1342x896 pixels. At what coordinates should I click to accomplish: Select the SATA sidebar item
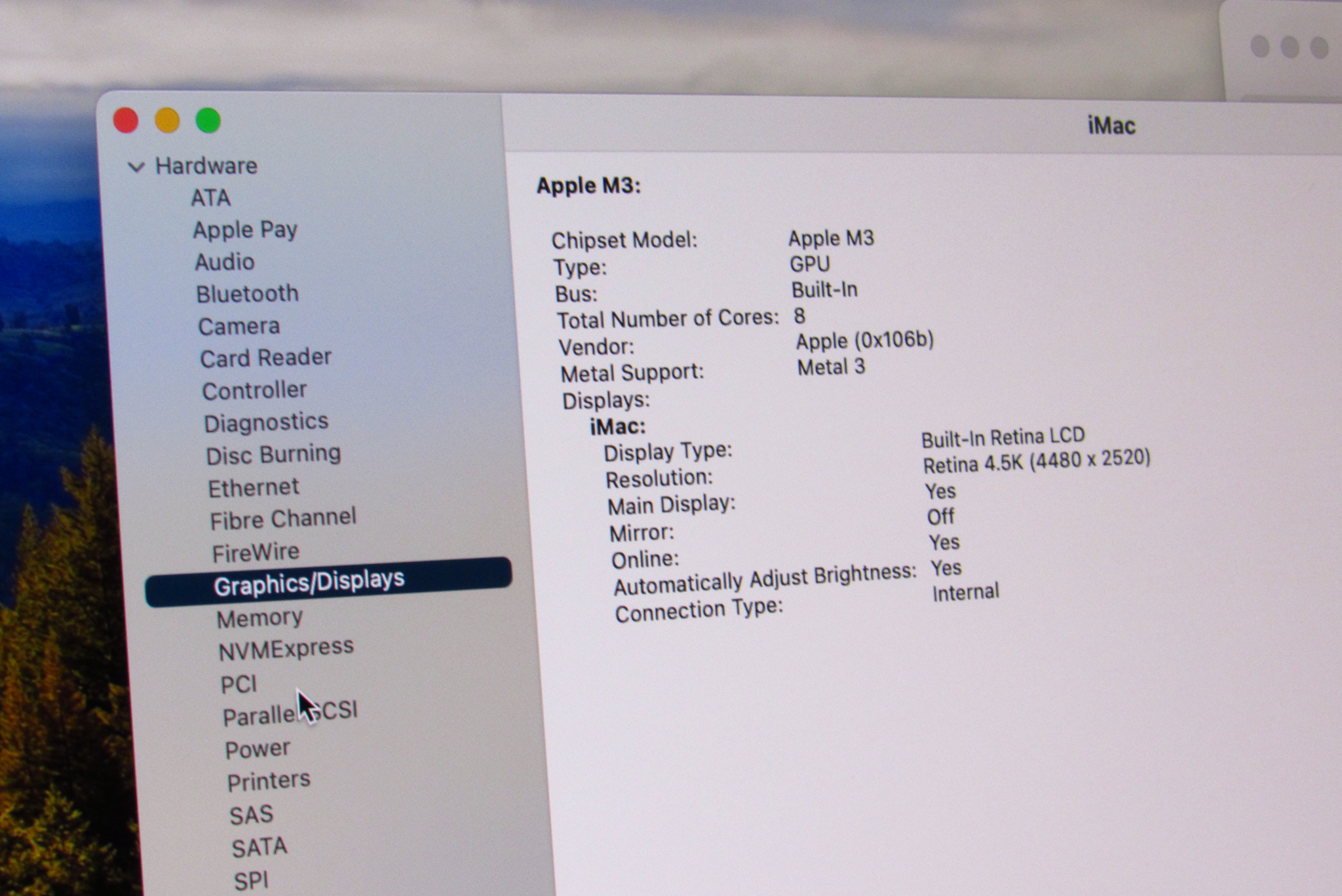(259, 848)
